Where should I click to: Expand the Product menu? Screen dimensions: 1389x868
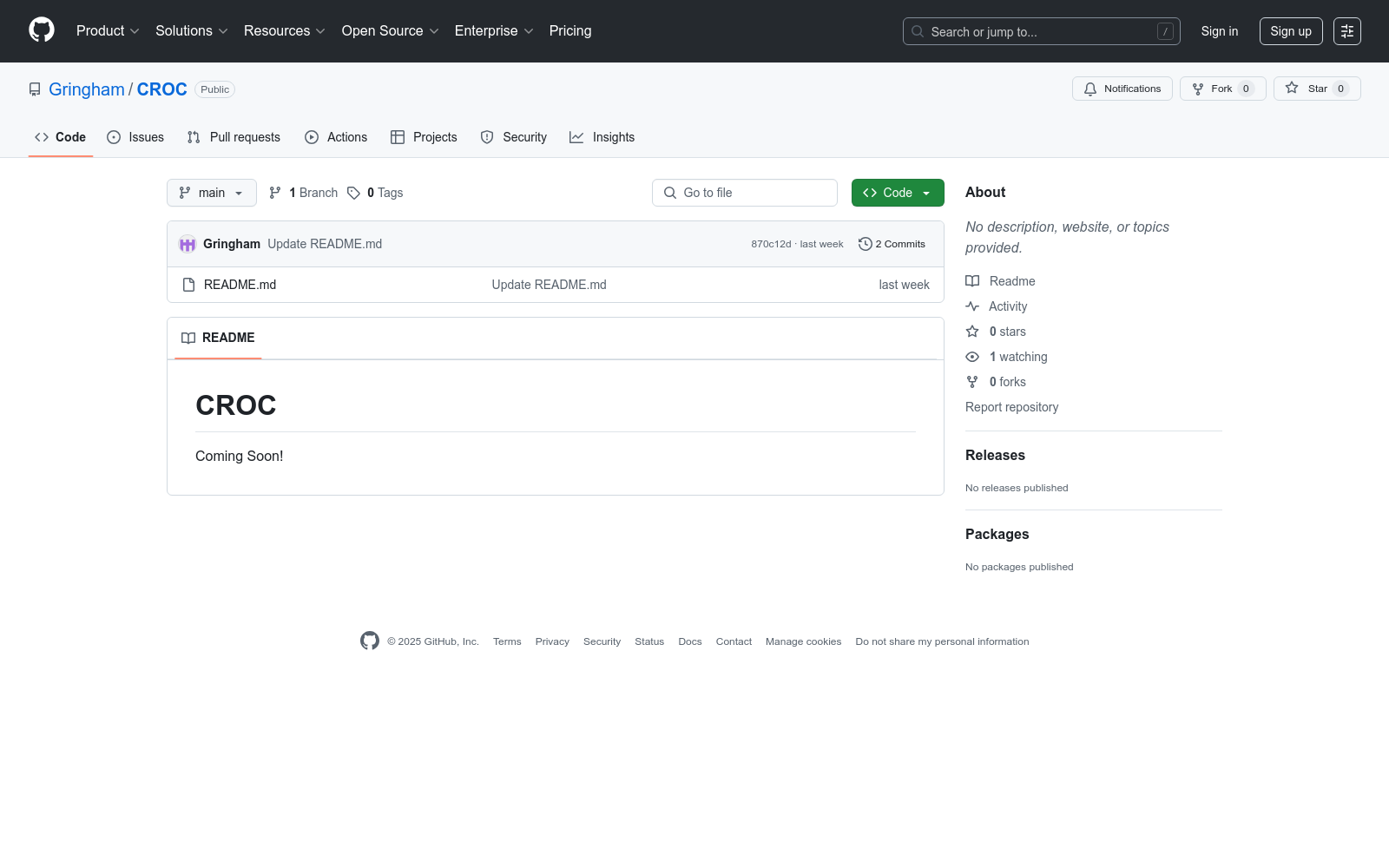click(x=108, y=31)
